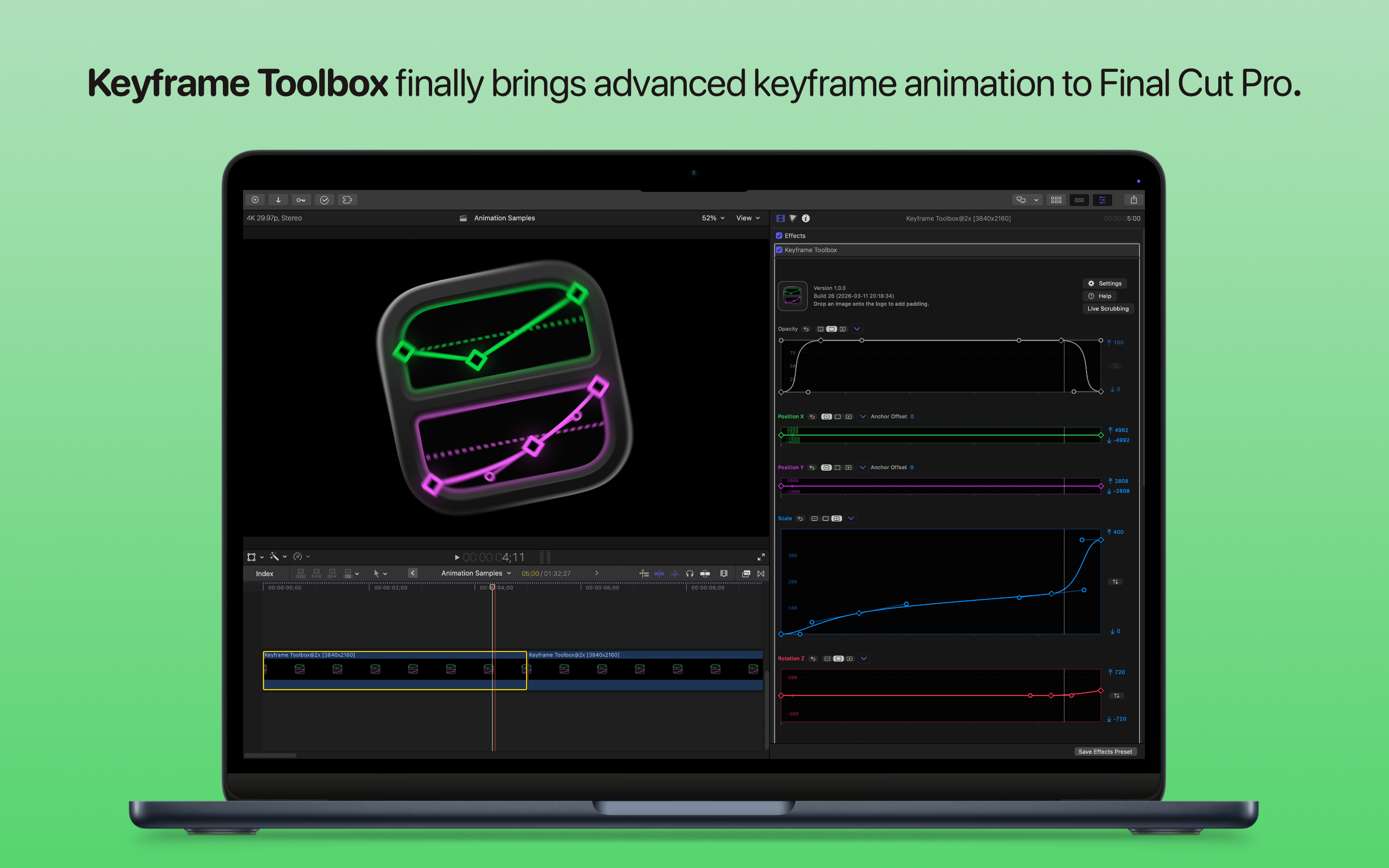Open the background tasks checkmark icon
Screen dimensions: 1389x868
click(x=324, y=200)
